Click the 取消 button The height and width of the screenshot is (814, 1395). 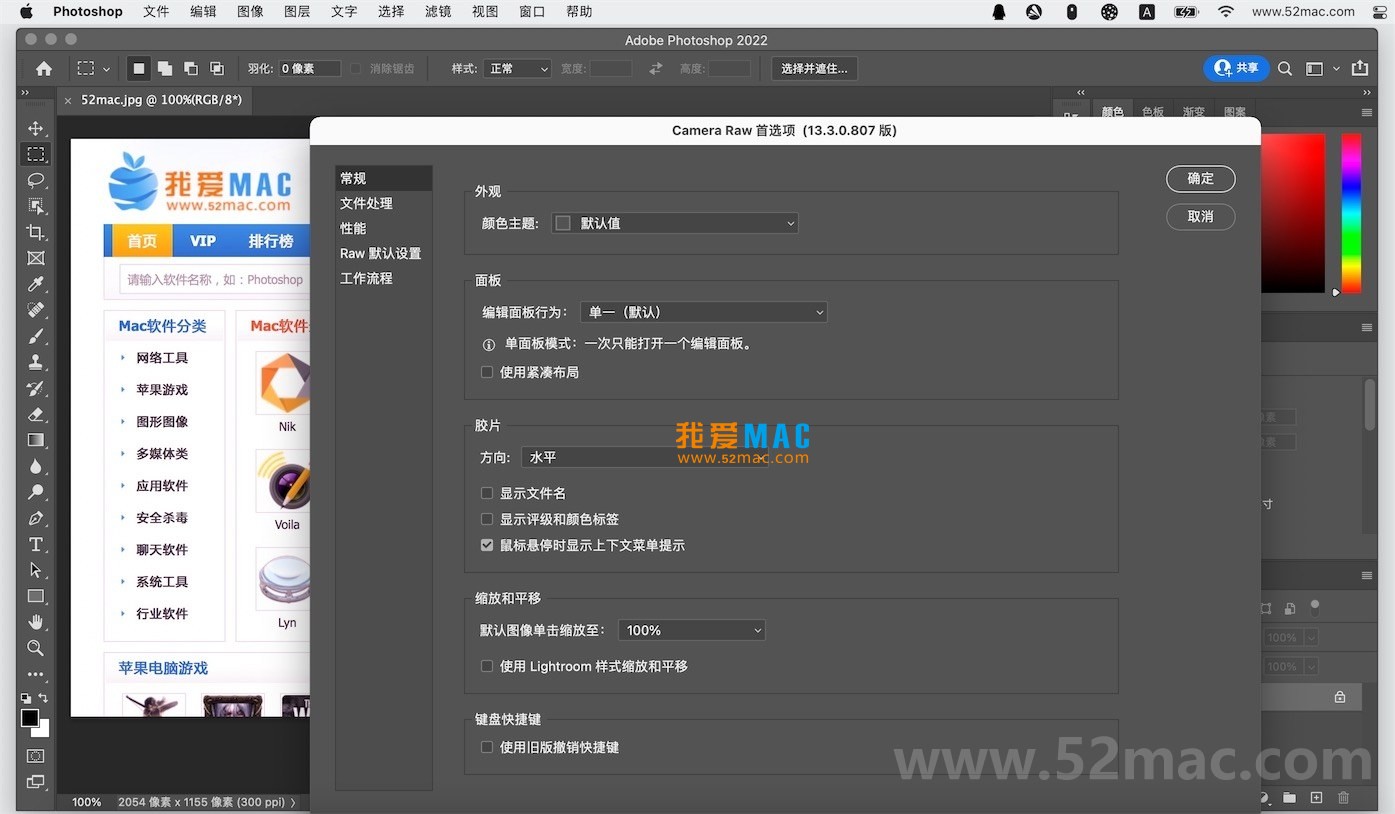pyautogui.click(x=1200, y=216)
